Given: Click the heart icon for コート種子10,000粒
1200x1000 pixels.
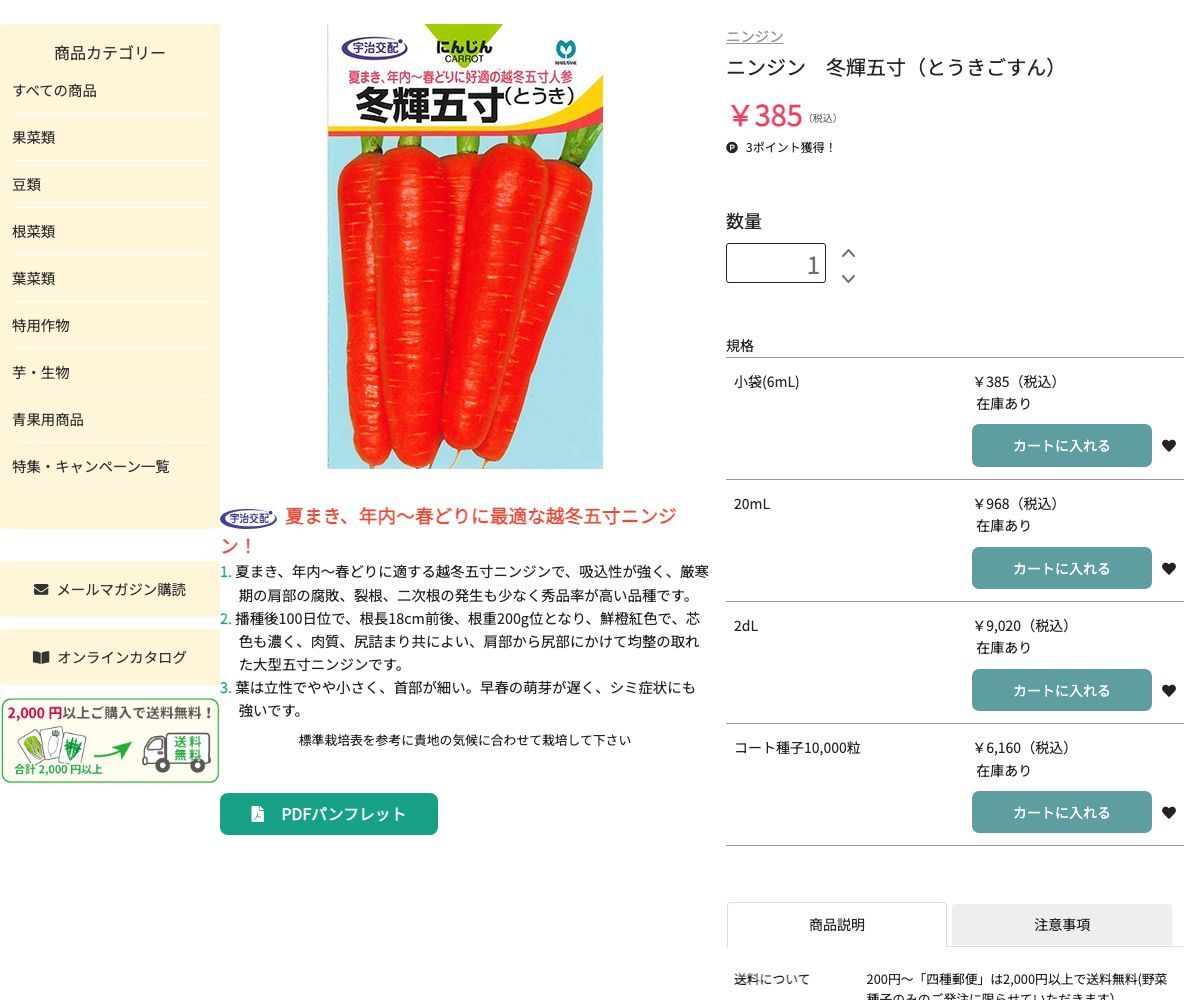Looking at the screenshot, I should 1169,812.
